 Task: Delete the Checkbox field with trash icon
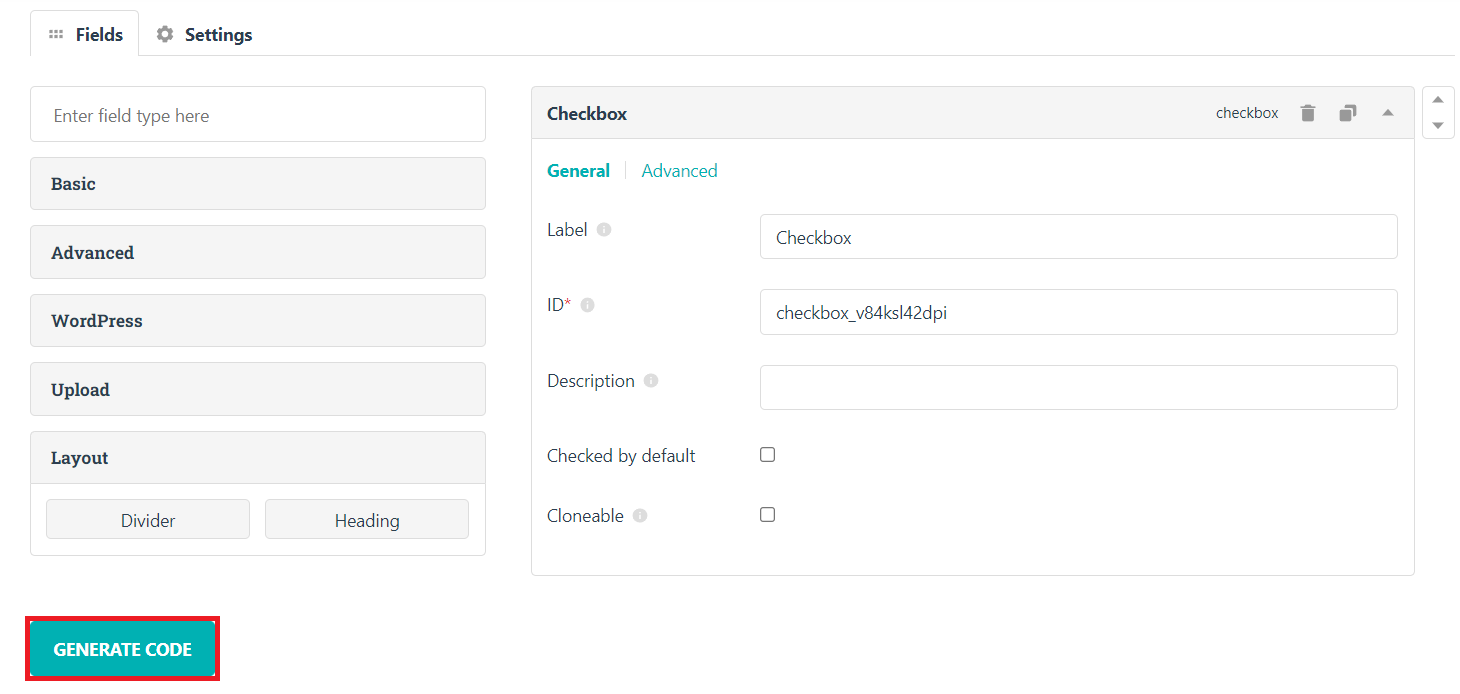point(1307,113)
